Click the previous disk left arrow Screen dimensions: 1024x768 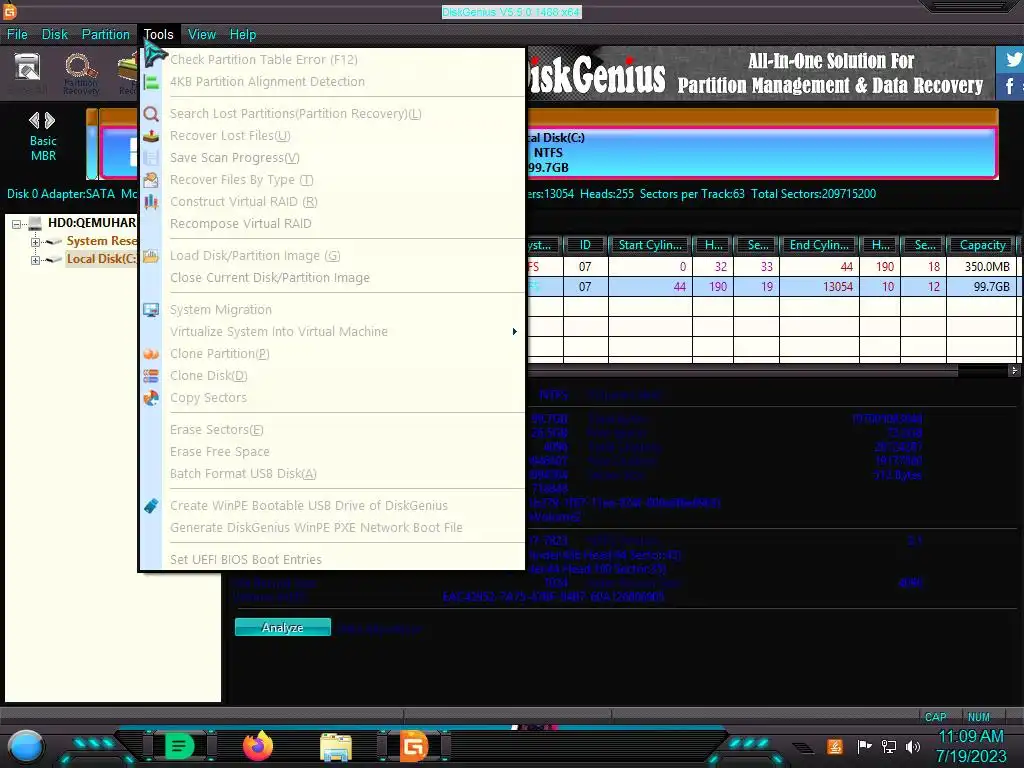(x=34, y=120)
